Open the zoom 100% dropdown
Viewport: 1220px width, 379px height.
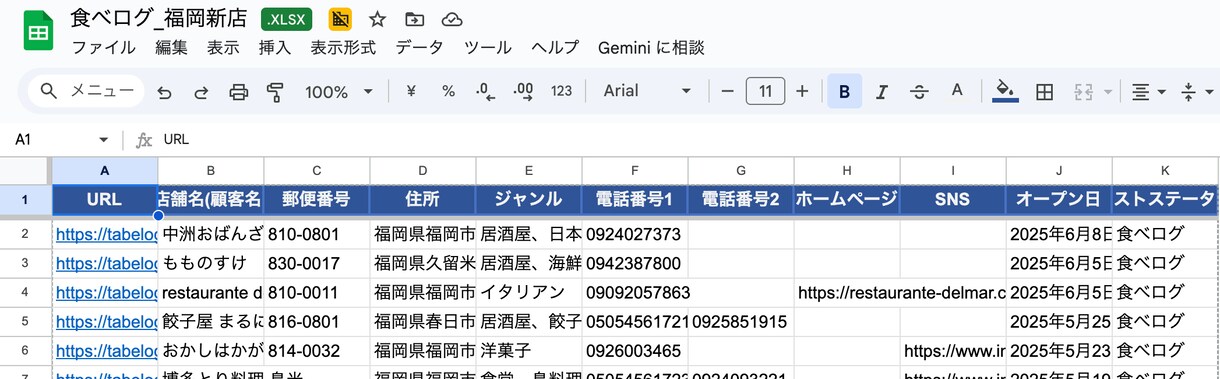[x=338, y=92]
